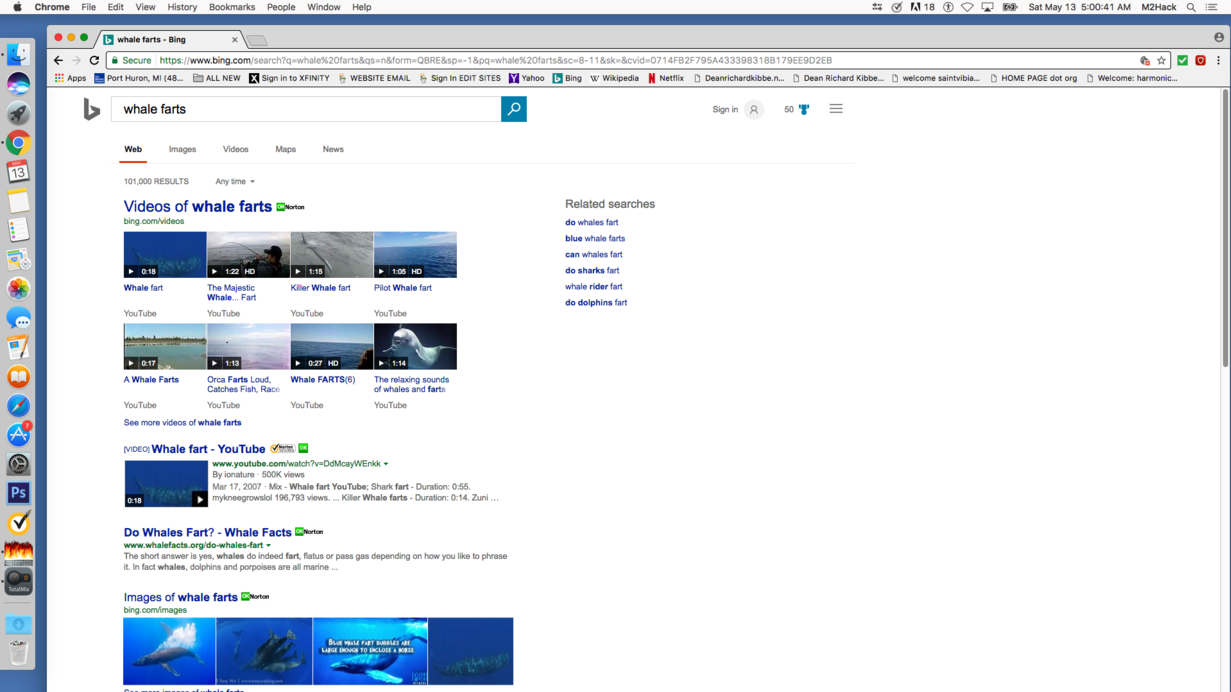This screenshot has height=692, width=1231.
Task: Open the History menu
Action: tap(182, 7)
